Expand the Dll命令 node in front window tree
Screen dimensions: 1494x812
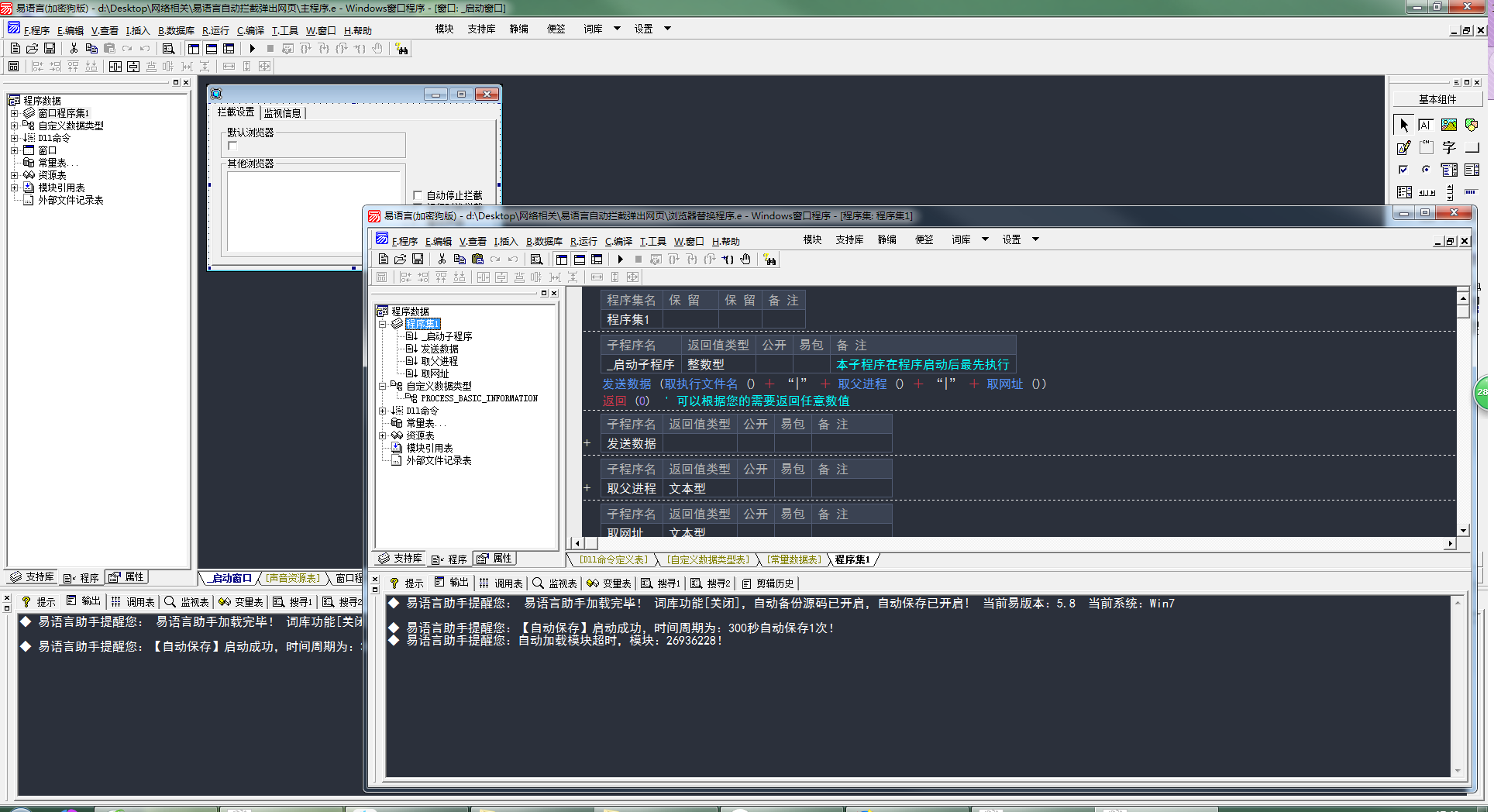382,411
